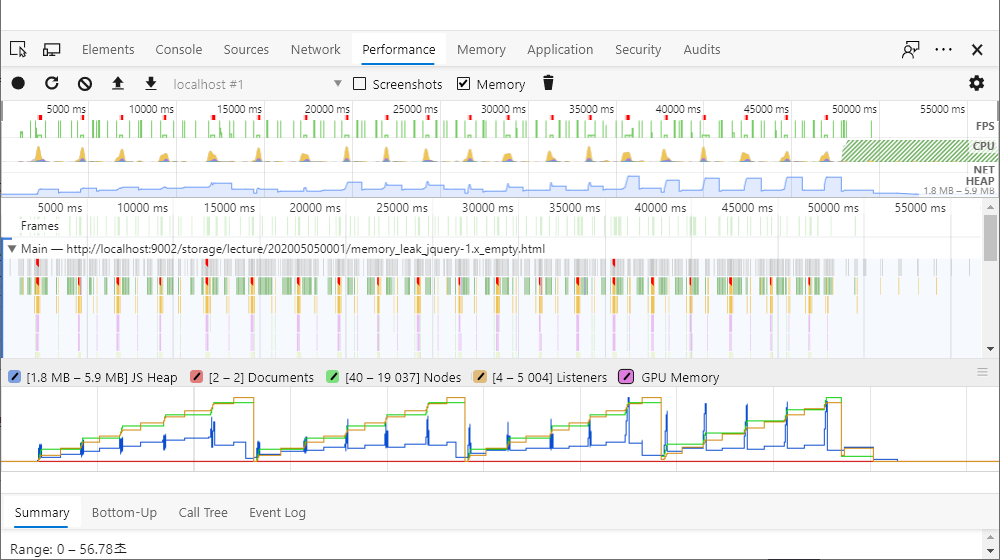Open the Audits tab
Viewport: 1000px width, 560px height.
point(702,49)
